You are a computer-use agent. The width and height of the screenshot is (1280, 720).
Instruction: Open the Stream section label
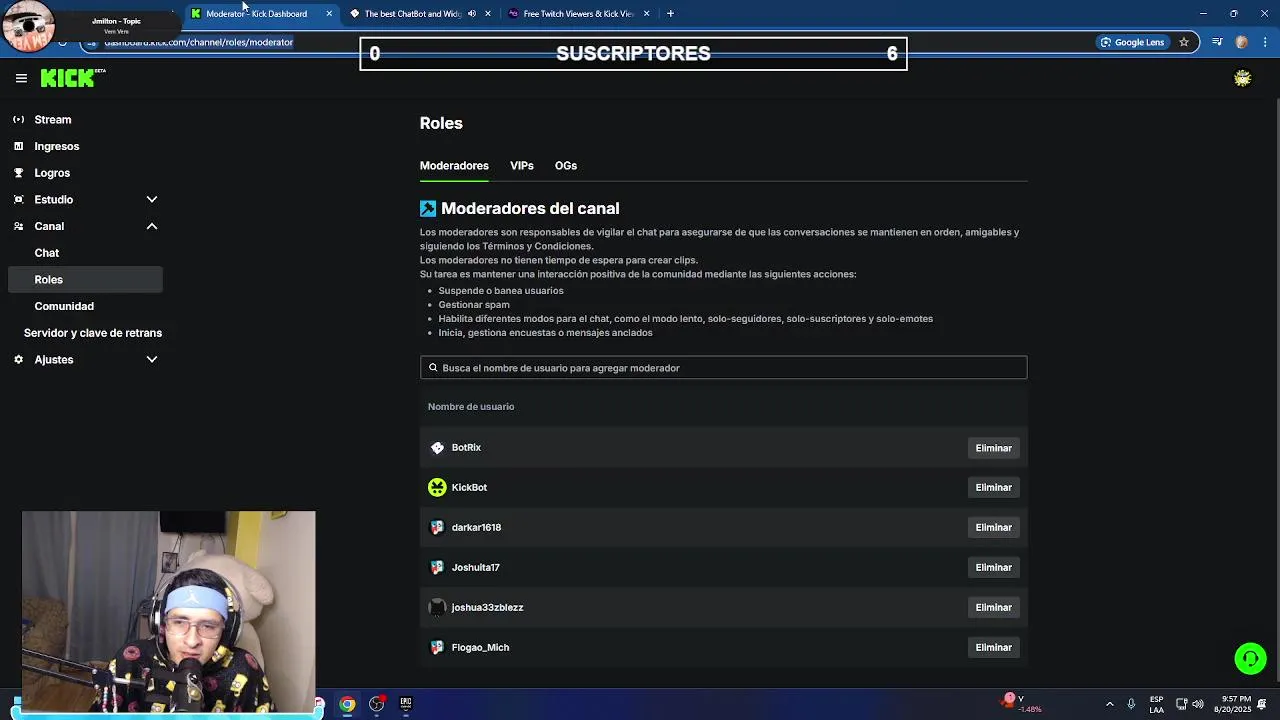52,120
